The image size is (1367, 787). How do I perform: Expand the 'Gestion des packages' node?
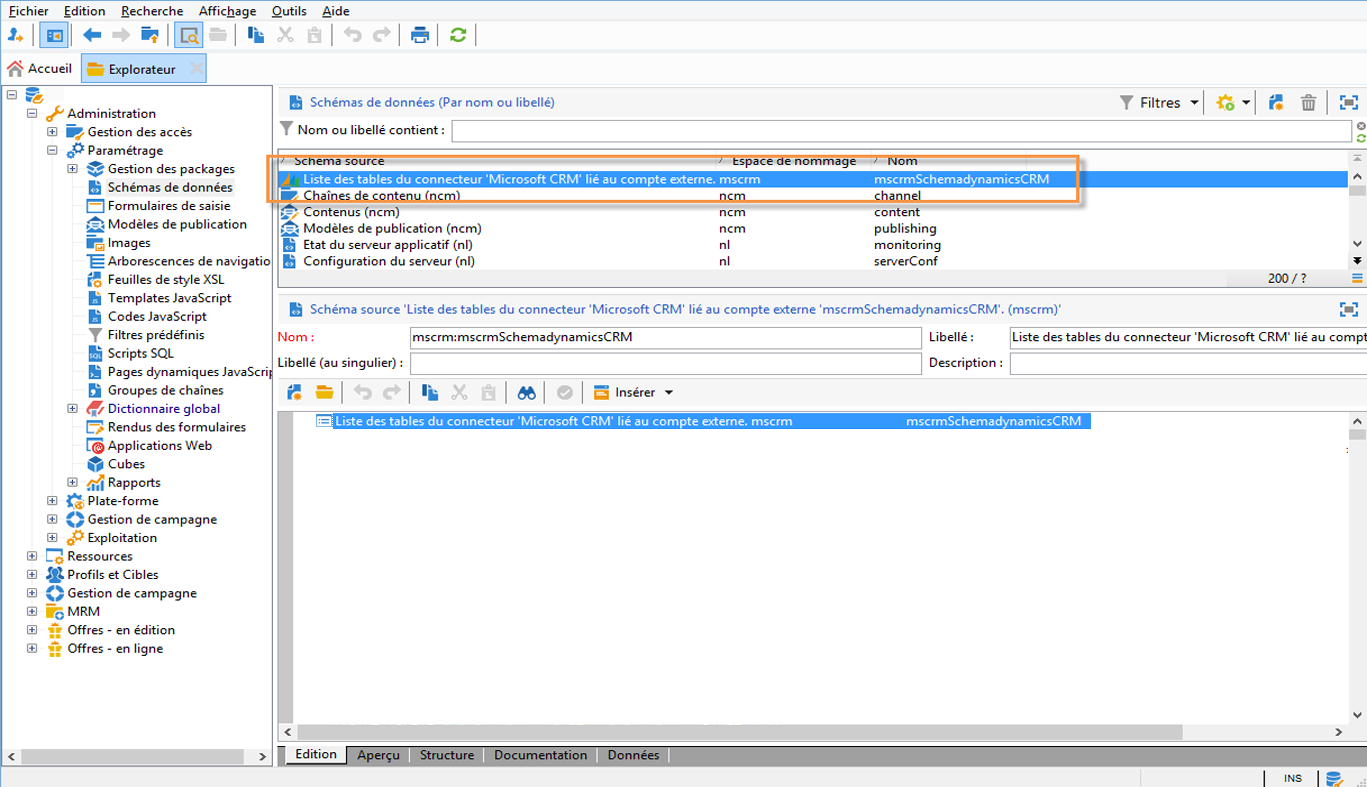tap(72, 168)
